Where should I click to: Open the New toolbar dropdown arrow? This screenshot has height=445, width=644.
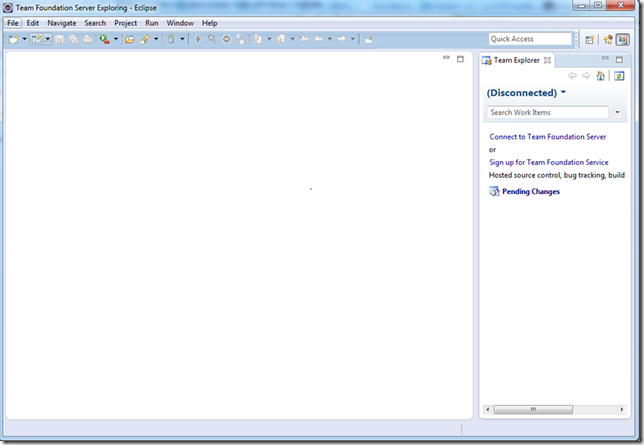(24, 39)
